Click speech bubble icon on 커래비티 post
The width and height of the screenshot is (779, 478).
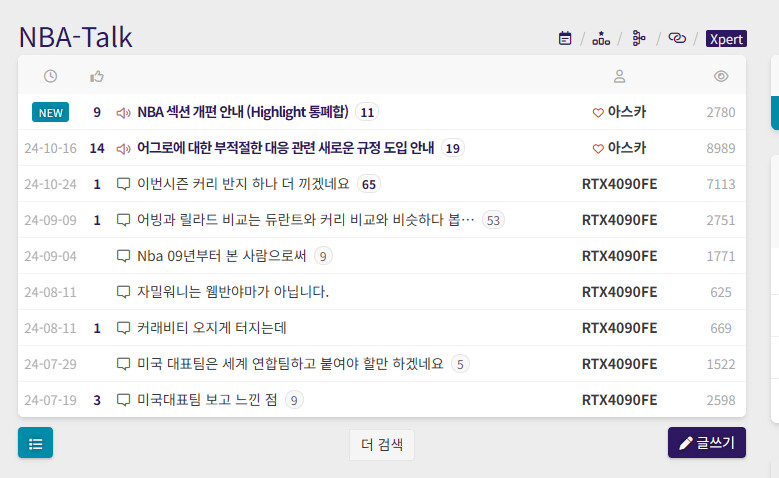123,328
